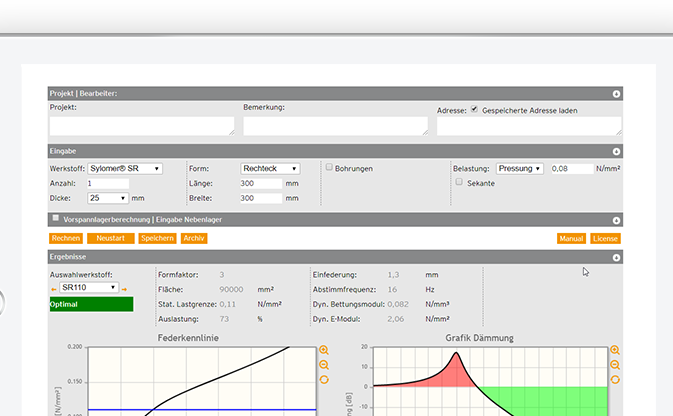Click the Dyn. Bettungsmodul value 0,082

pos(398,304)
